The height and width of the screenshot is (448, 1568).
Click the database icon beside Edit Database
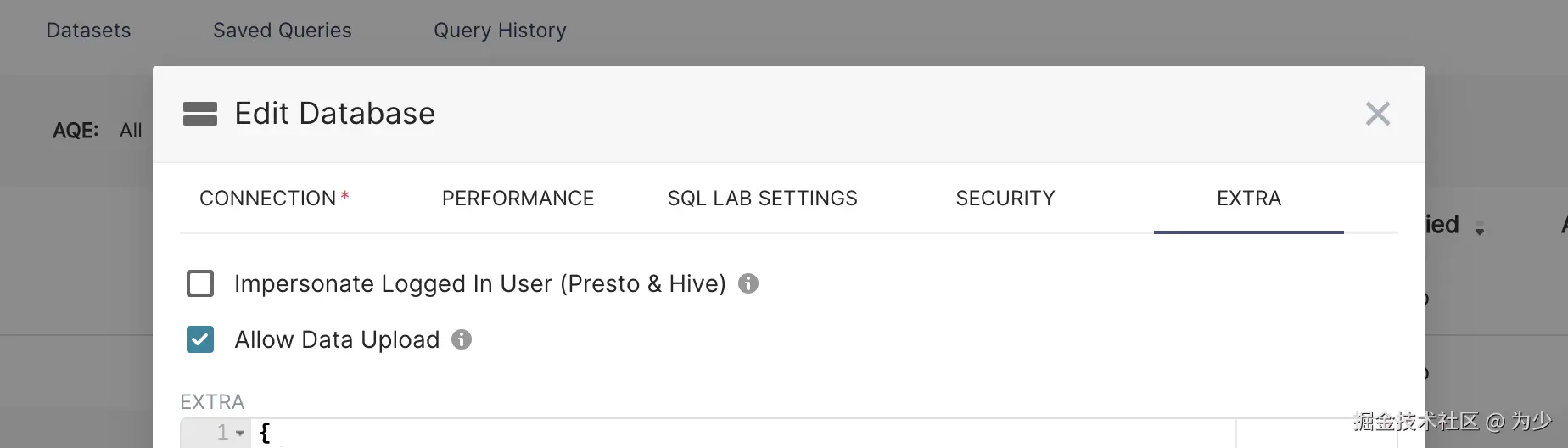pyautogui.click(x=200, y=114)
